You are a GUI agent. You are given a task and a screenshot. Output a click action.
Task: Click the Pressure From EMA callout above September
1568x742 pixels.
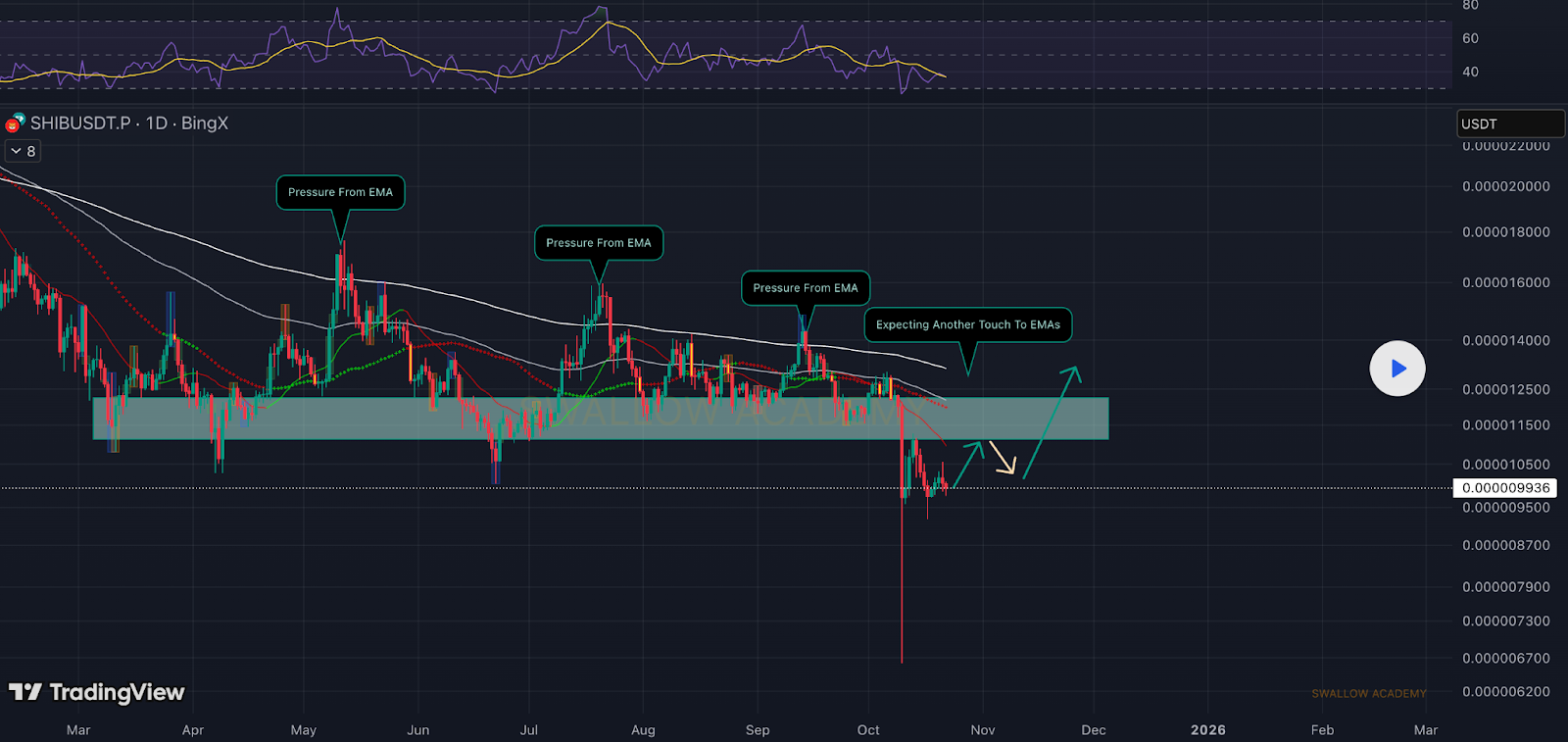[805, 288]
